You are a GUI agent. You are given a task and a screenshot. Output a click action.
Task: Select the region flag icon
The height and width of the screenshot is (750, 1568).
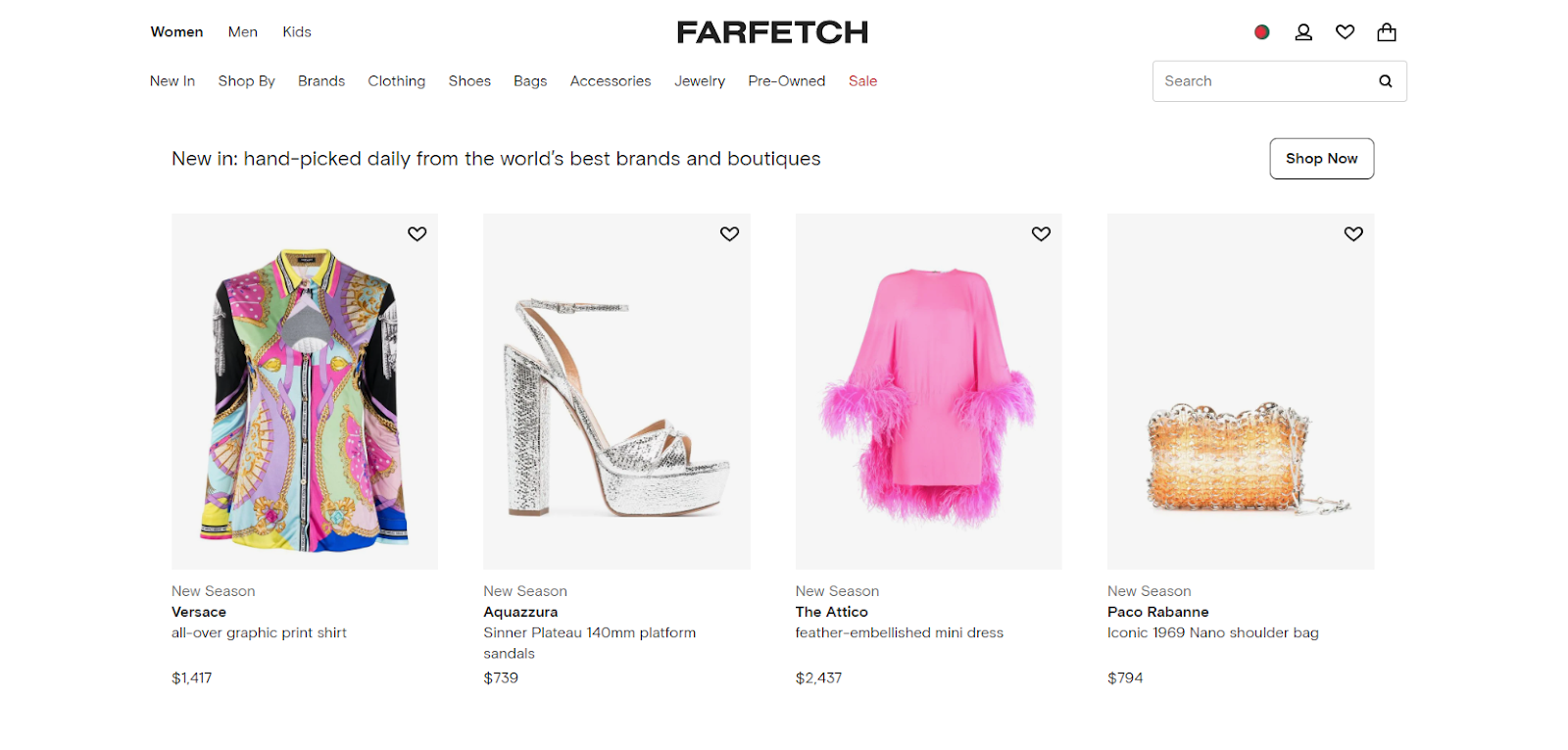pyautogui.click(x=1262, y=32)
